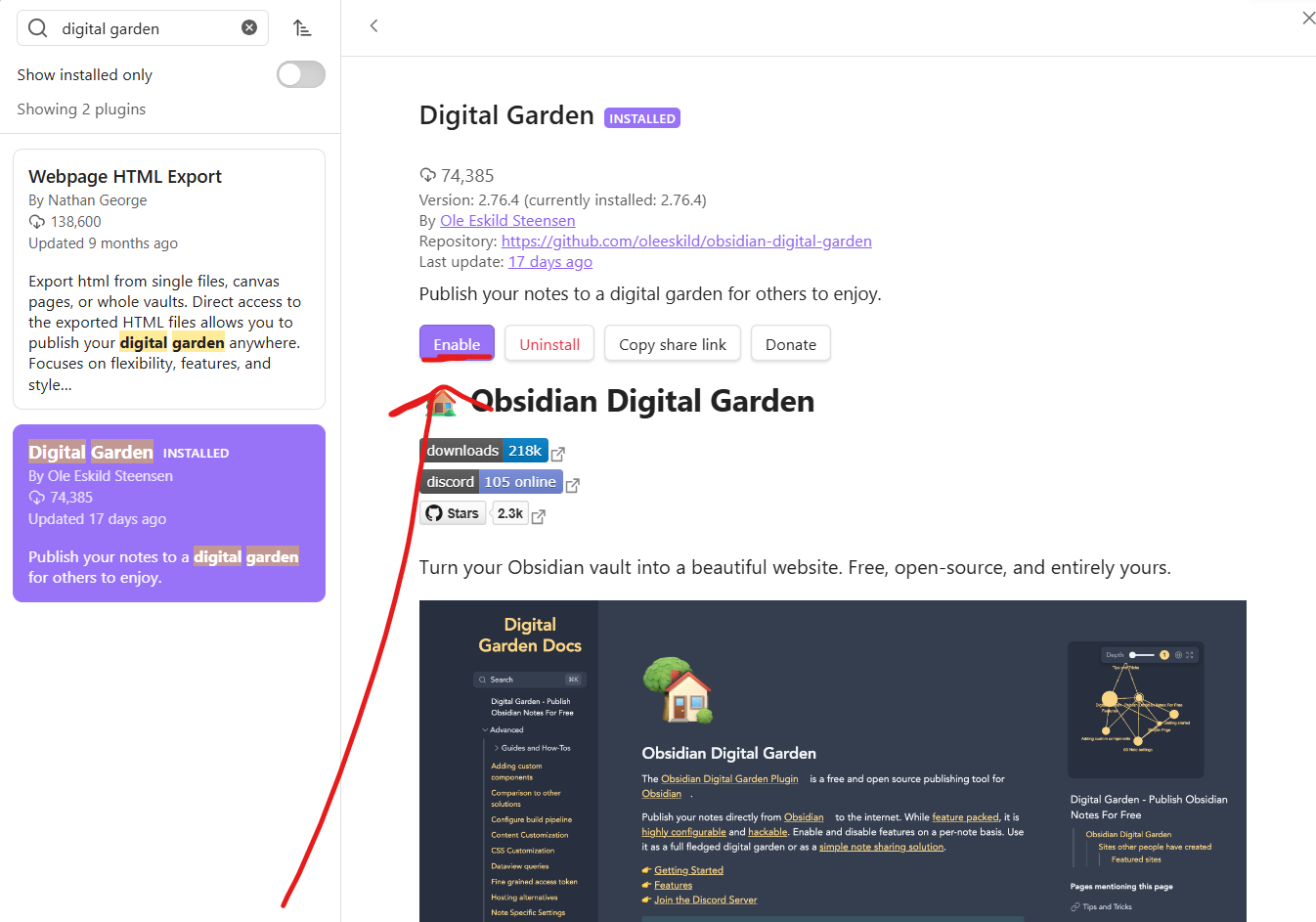Toggle the 'Show installed only' switch
The image size is (1316, 922).
[301, 74]
